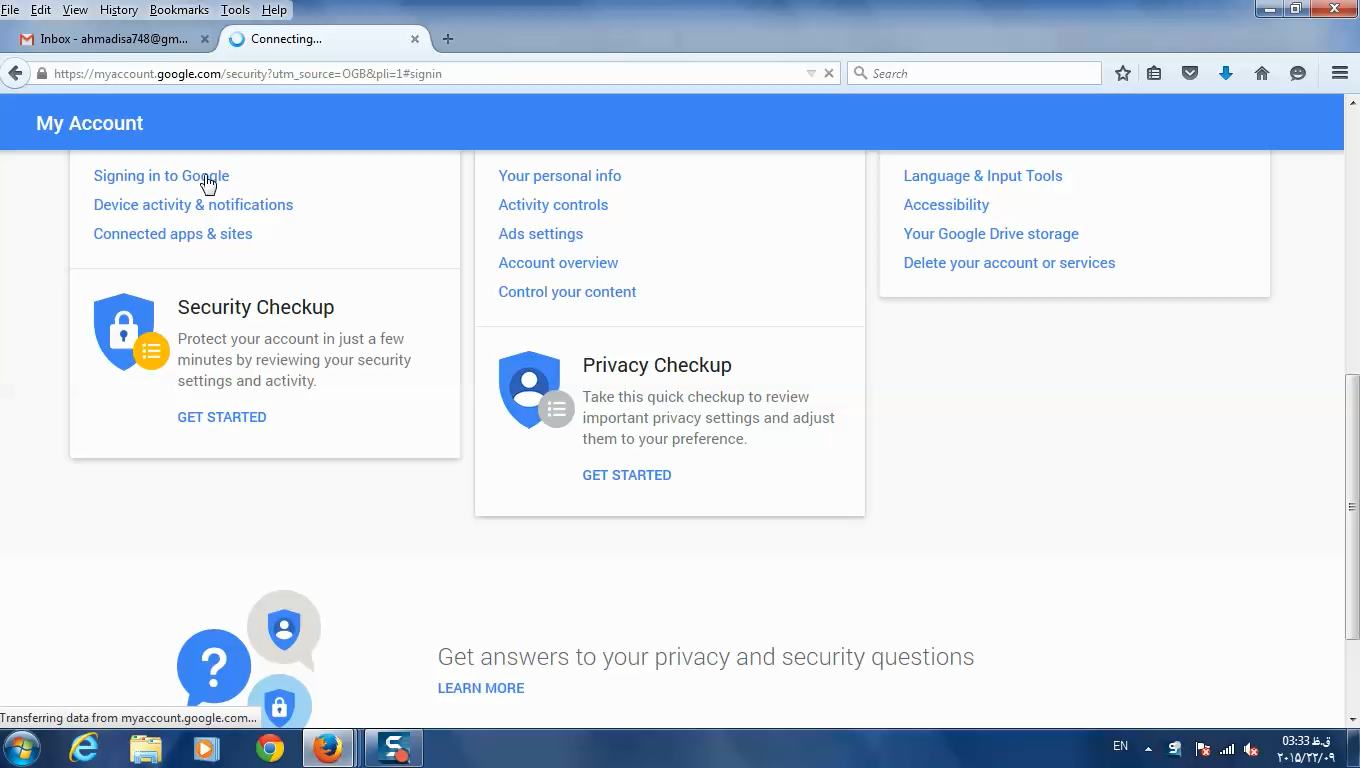Click the Firefox search input field

pyautogui.click(x=974, y=73)
